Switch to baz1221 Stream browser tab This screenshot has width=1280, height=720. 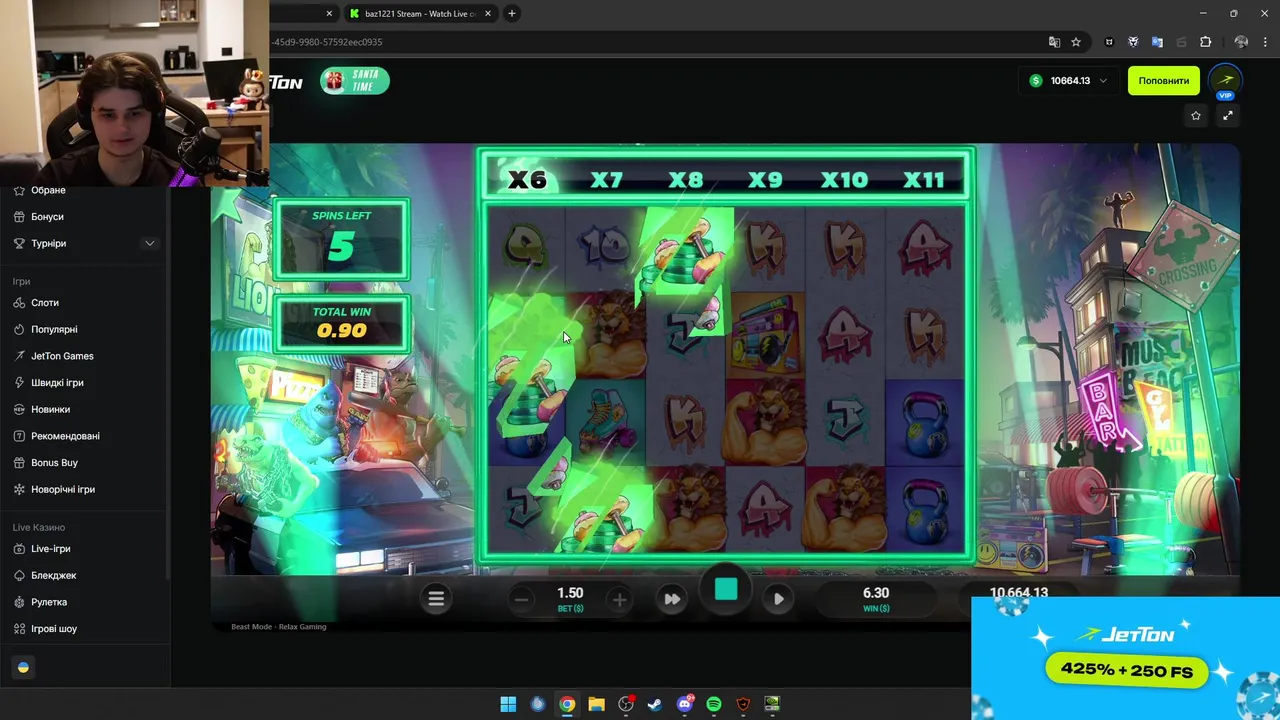pyautogui.click(x=419, y=13)
